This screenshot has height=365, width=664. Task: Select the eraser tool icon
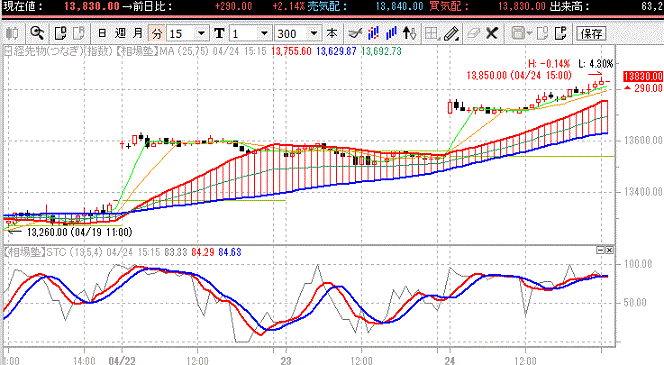click(x=473, y=33)
